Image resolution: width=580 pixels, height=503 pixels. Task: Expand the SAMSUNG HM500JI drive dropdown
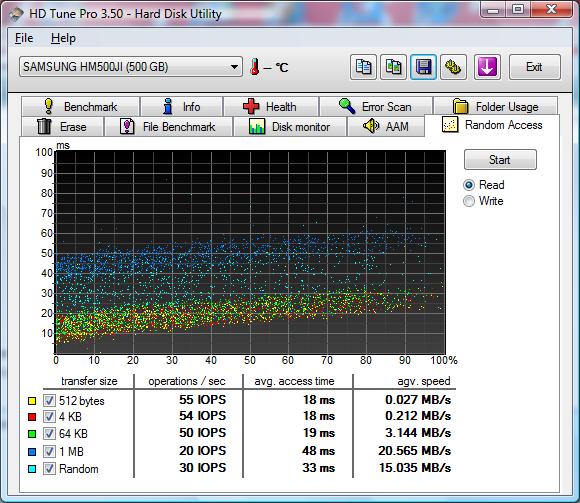click(x=131, y=67)
